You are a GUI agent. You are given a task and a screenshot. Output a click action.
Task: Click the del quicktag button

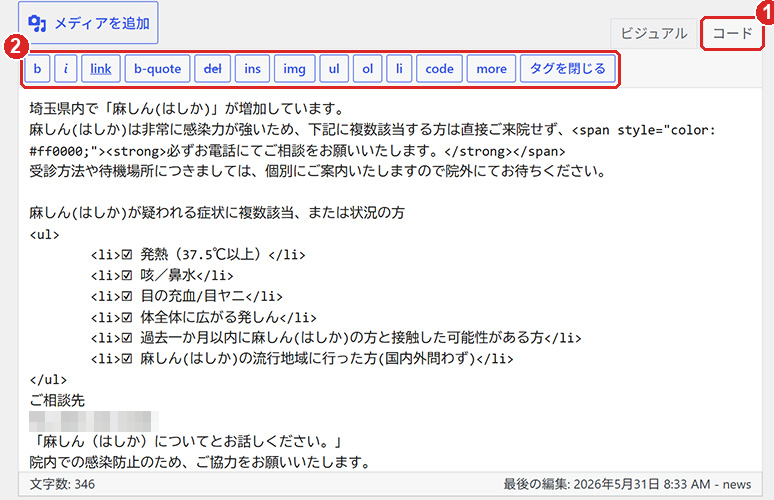pyautogui.click(x=212, y=69)
